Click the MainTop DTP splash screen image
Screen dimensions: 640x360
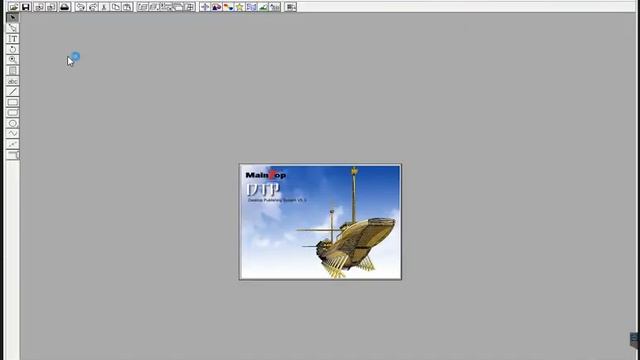(x=320, y=222)
